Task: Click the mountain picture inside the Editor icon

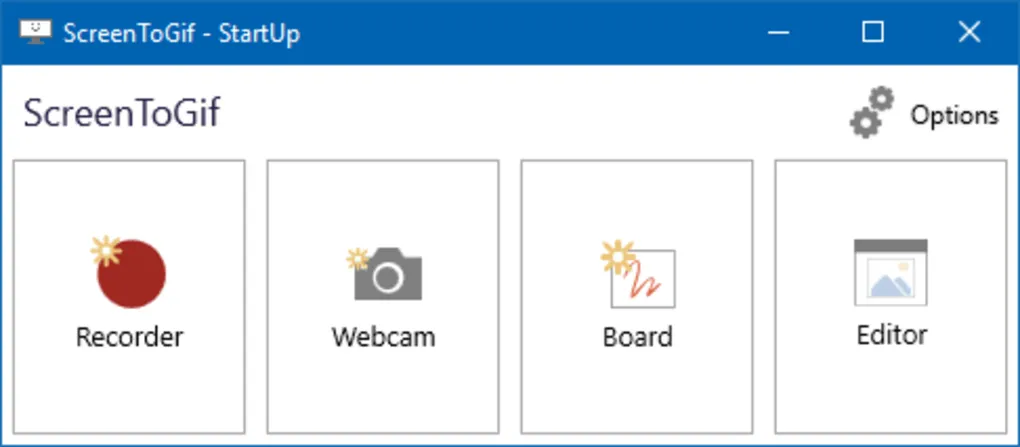Action: (x=891, y=281)
